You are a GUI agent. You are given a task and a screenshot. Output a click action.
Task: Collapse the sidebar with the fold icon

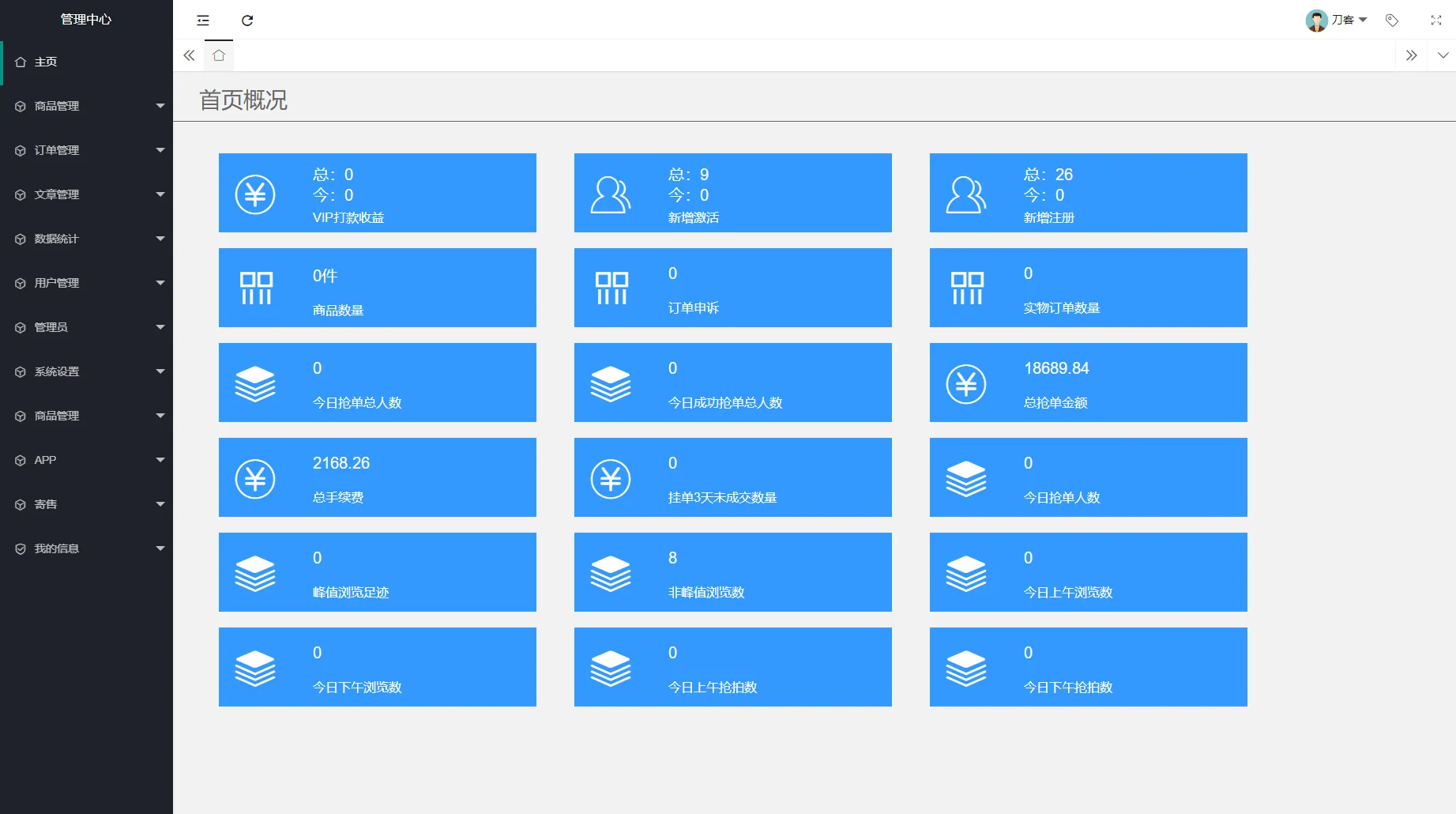pyautogui.click(x=202, y=21)
